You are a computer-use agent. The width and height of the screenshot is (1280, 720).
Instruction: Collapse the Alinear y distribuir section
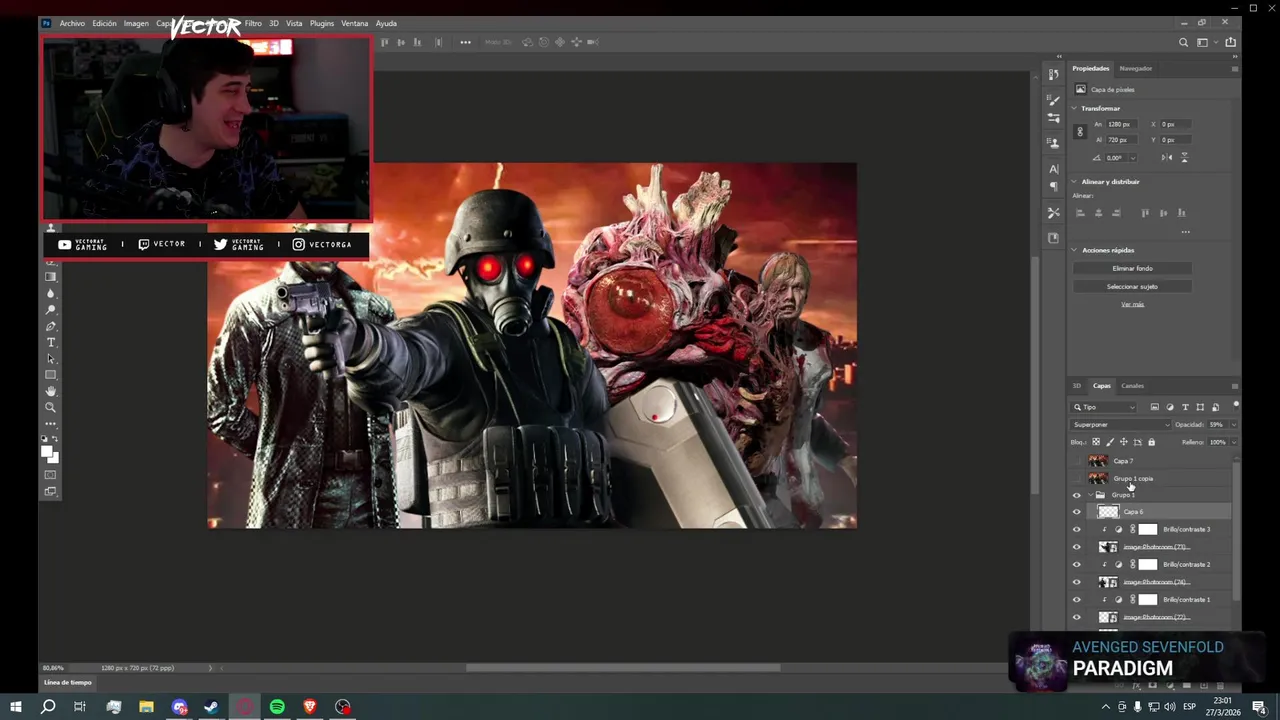coord(1074,182)
